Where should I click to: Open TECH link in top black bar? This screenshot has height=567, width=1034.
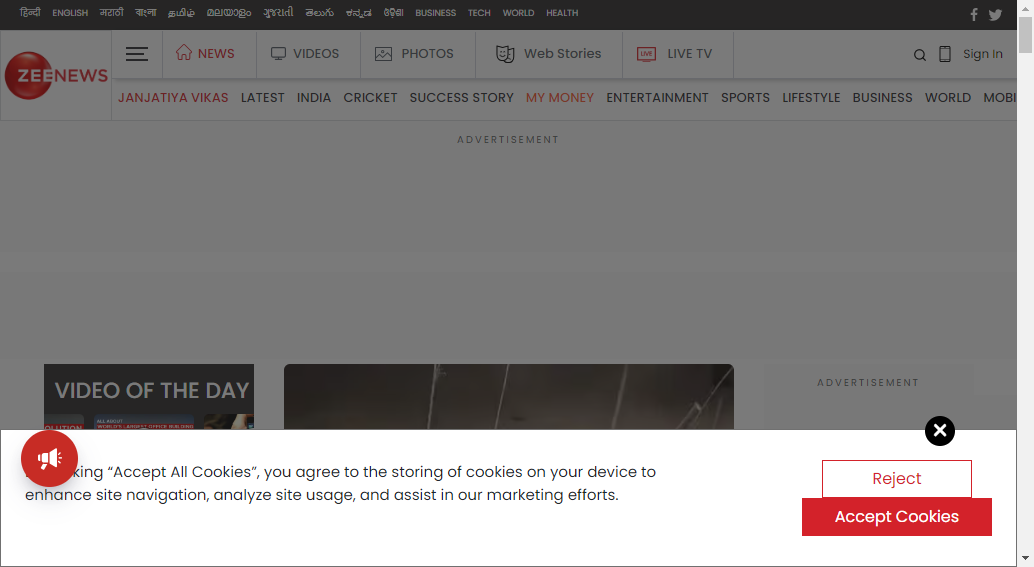coord(479,13)
